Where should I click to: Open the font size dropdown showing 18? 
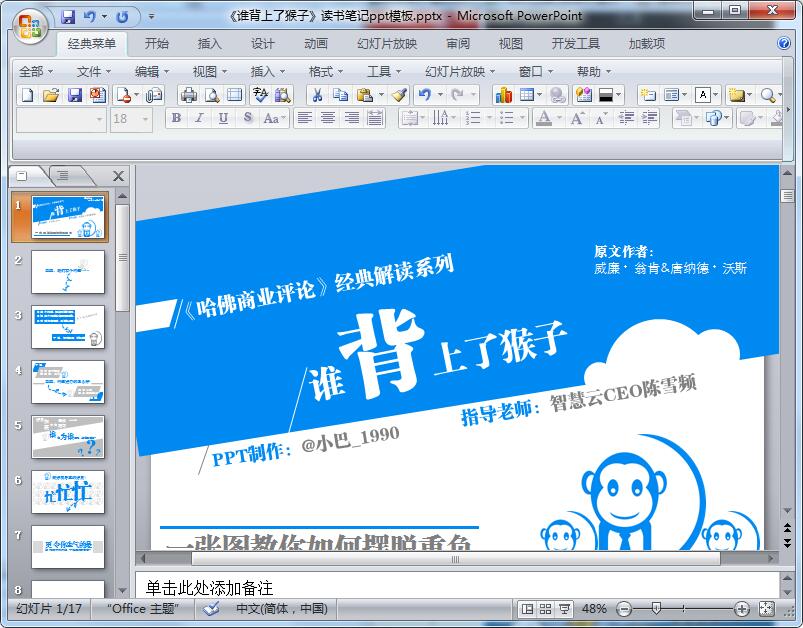(x=145, y=119)
